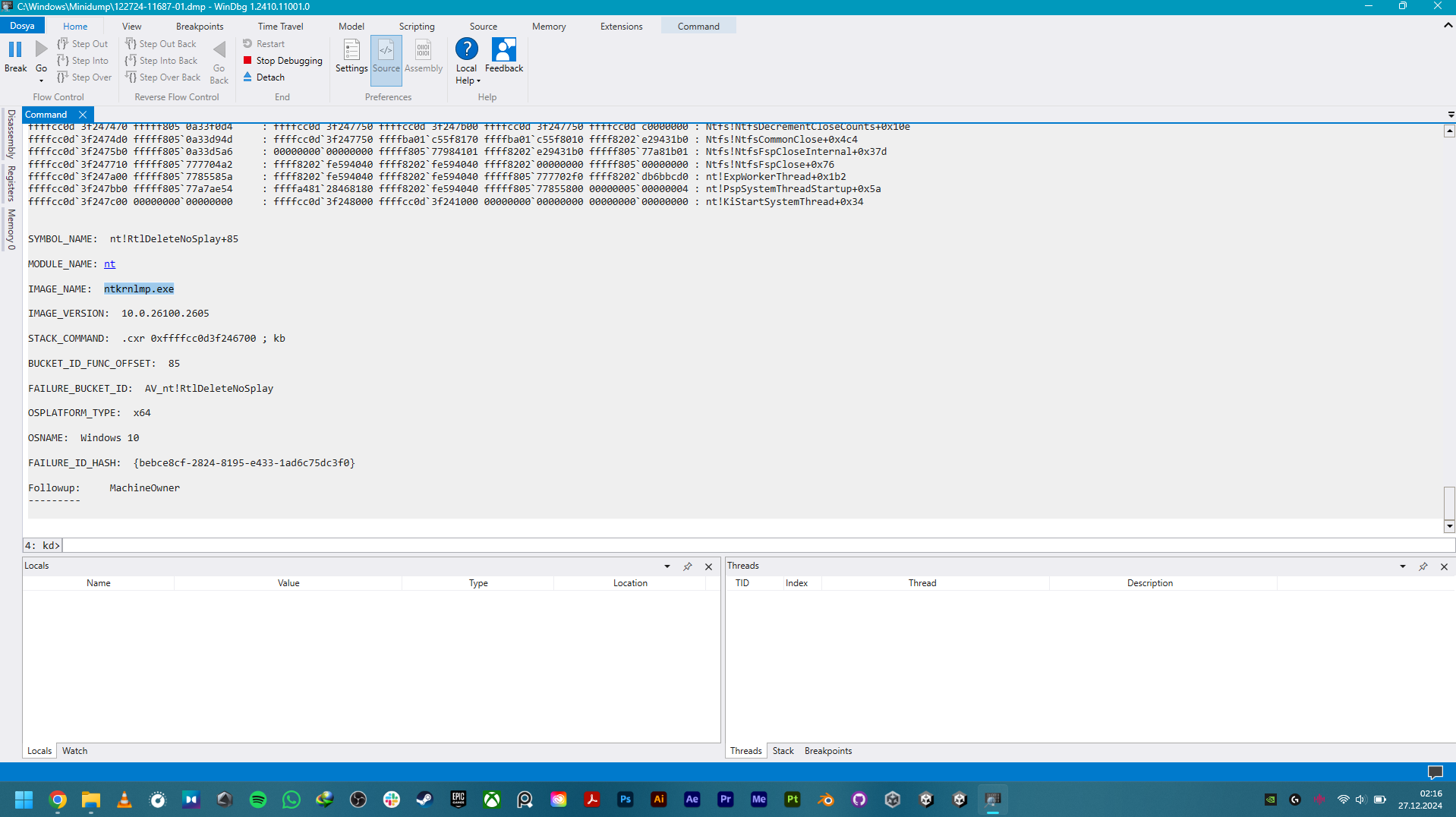Viewport: 1456px width, 817px height.
Task: Expand the Go dropdown arrow
Action: (x=42, y=80)
